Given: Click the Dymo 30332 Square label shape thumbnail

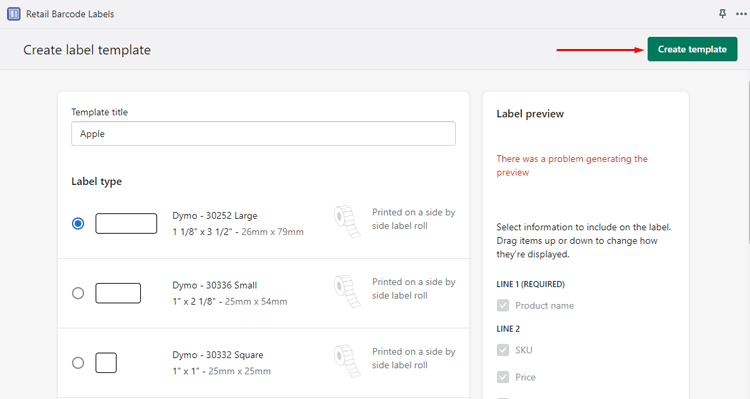Looking at the screenshot, I should (106, 363).
